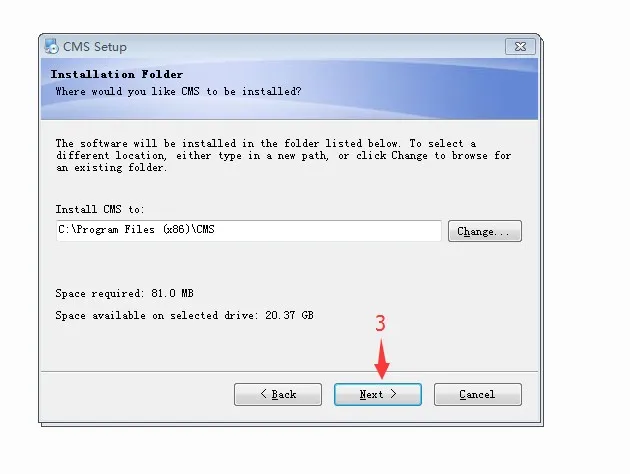Screen dimensions: 630x474
Task: Return to previous step with Back
Action: pos(278,394)
